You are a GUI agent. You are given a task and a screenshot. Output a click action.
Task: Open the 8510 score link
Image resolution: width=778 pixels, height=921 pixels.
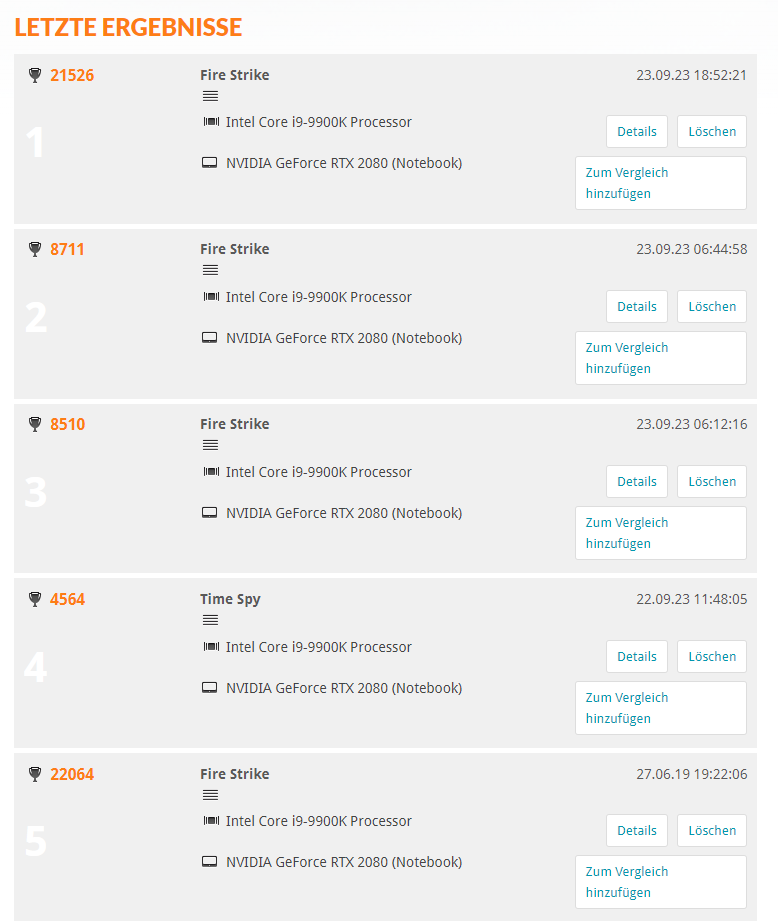[68, 424]
